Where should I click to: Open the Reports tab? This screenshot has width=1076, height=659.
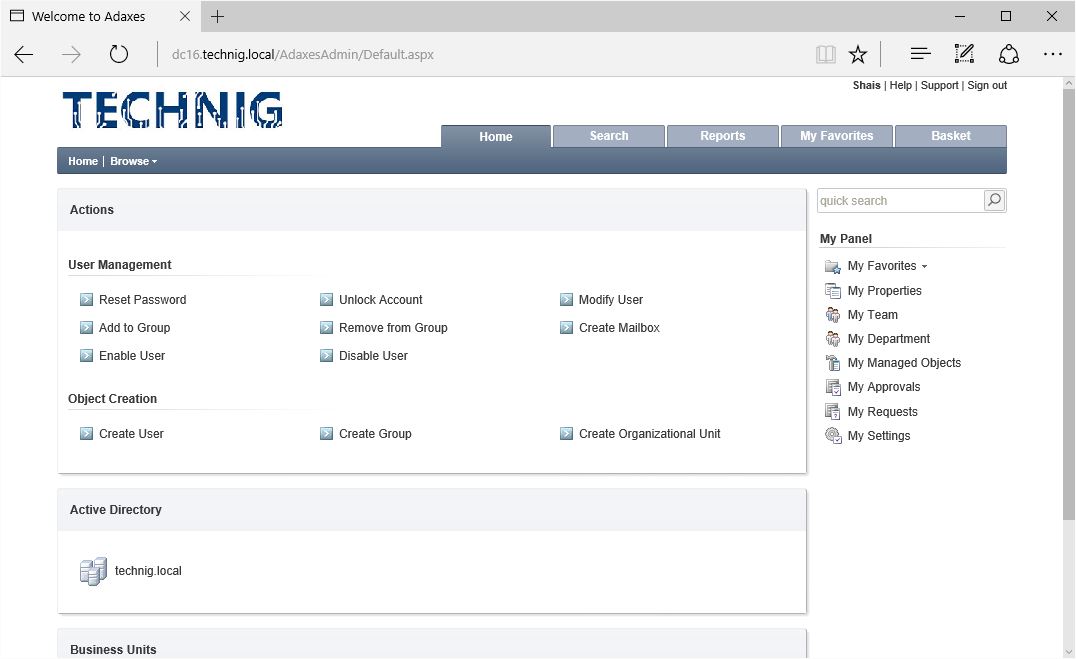click(x=723, y=136)
